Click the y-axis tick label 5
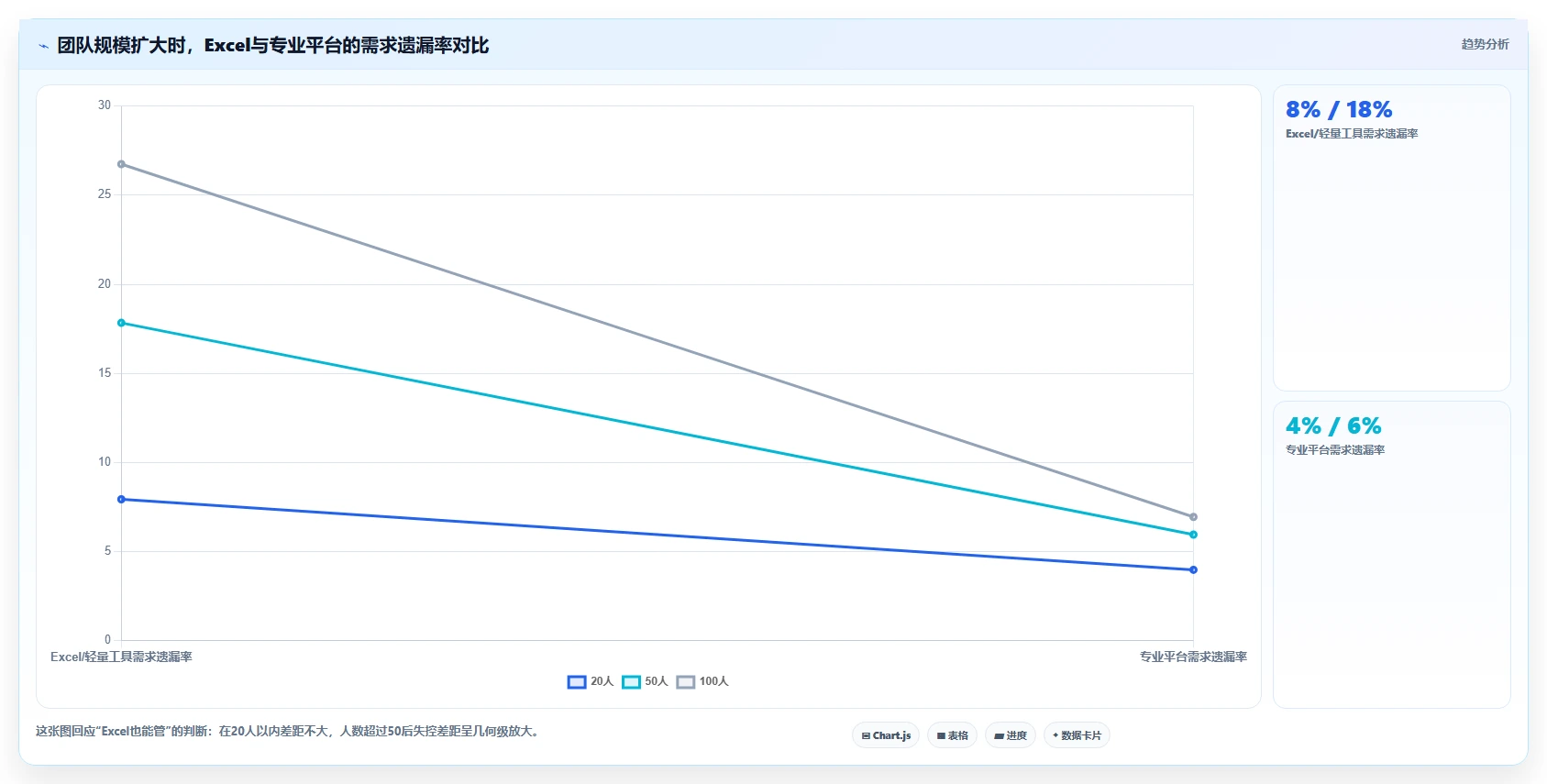The width and height of the screenshot is (1547, 784). [x=107, y=551]
